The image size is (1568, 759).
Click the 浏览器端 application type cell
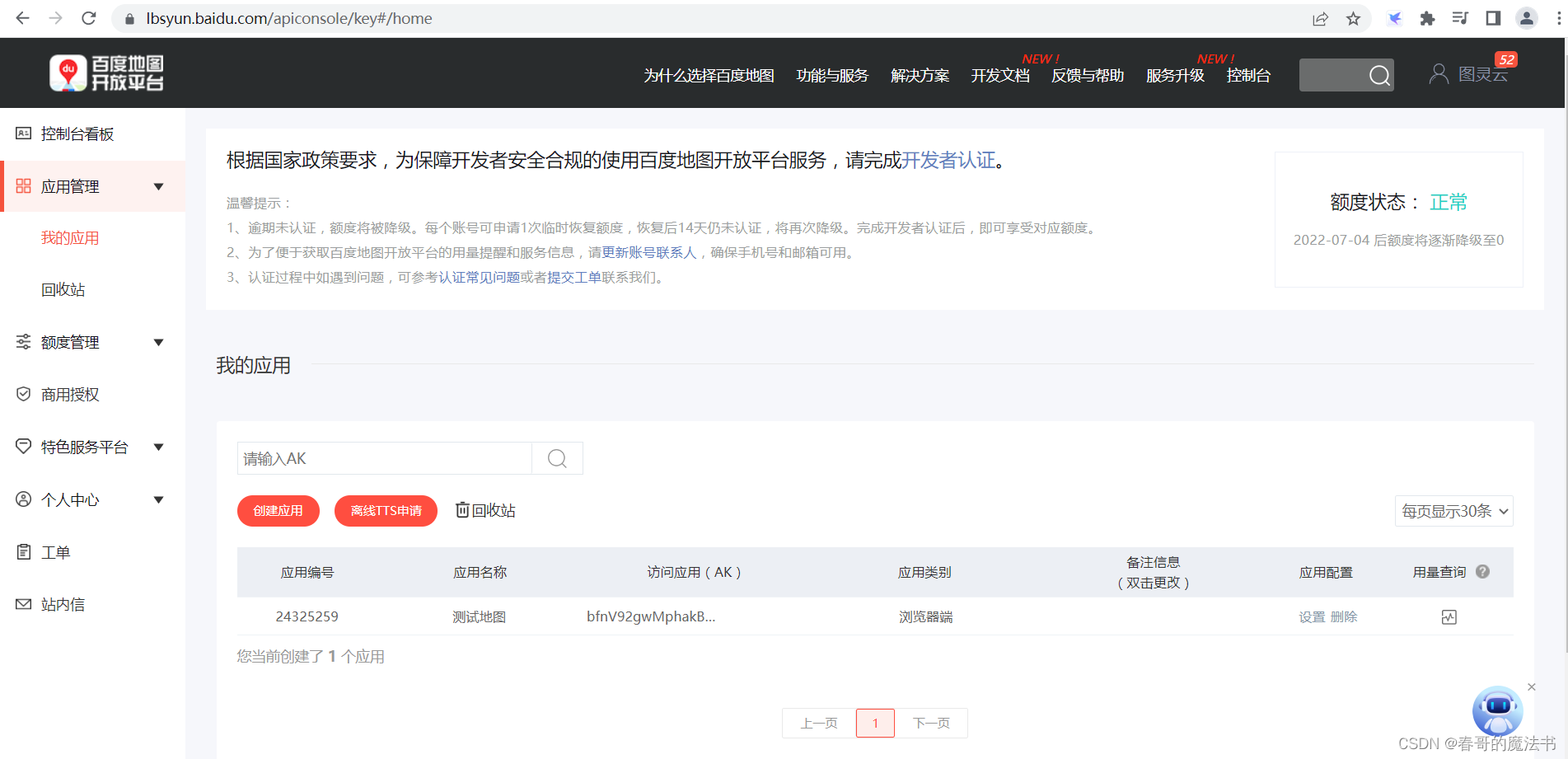925,616
